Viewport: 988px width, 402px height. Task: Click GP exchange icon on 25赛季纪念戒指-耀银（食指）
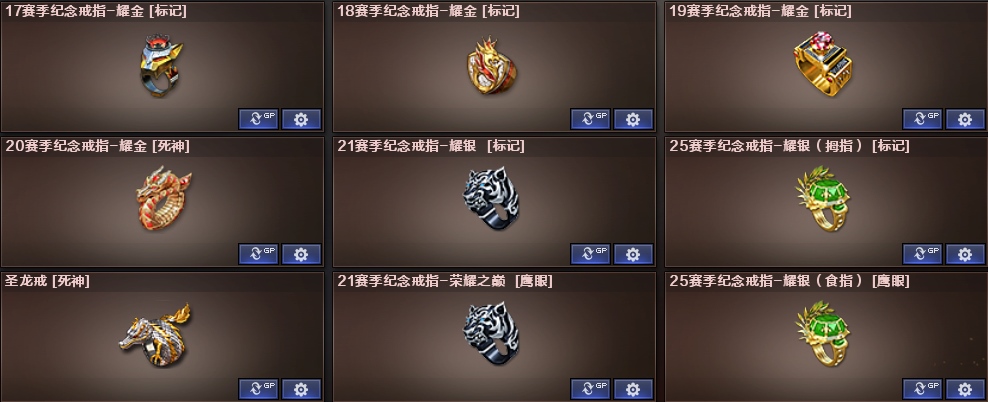(922, 389)
